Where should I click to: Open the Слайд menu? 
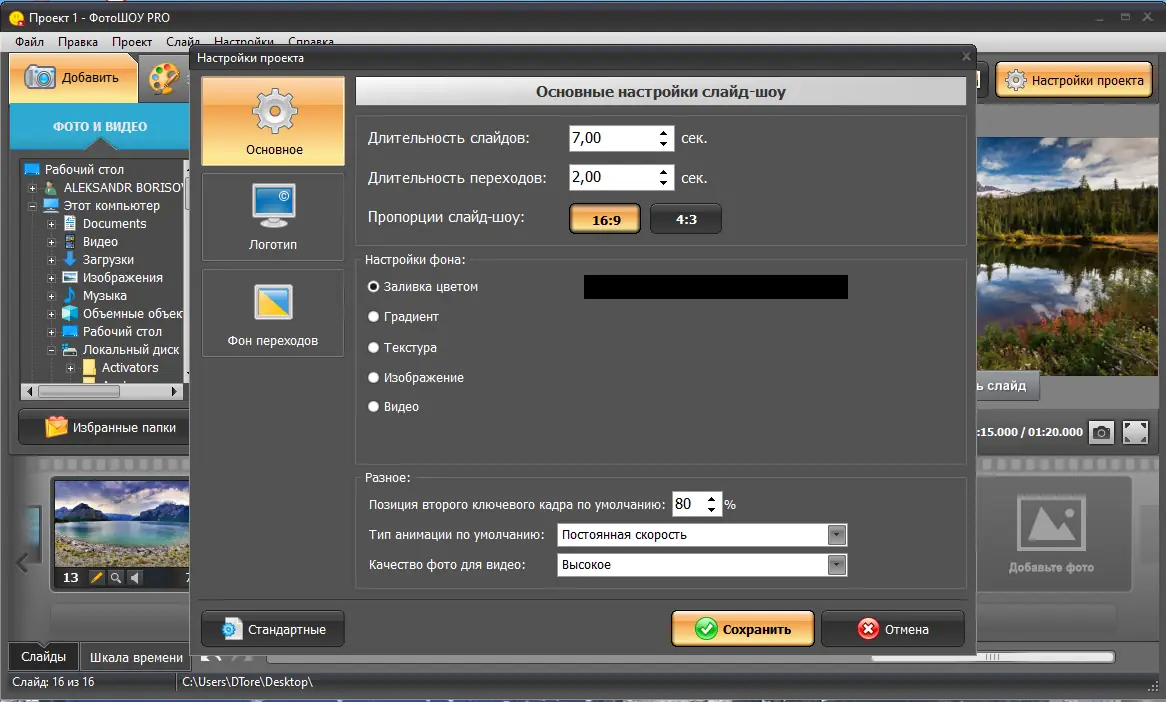click(181, 42)
